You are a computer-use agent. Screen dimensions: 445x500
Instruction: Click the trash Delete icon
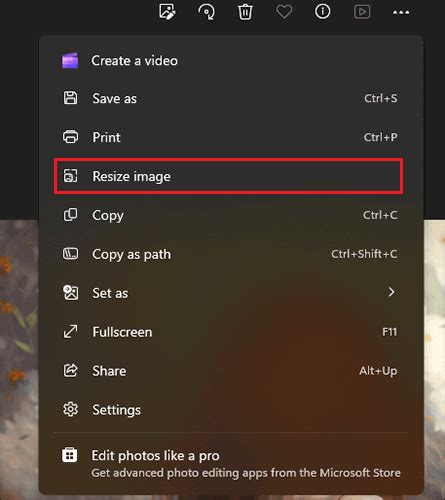(245, 12)
